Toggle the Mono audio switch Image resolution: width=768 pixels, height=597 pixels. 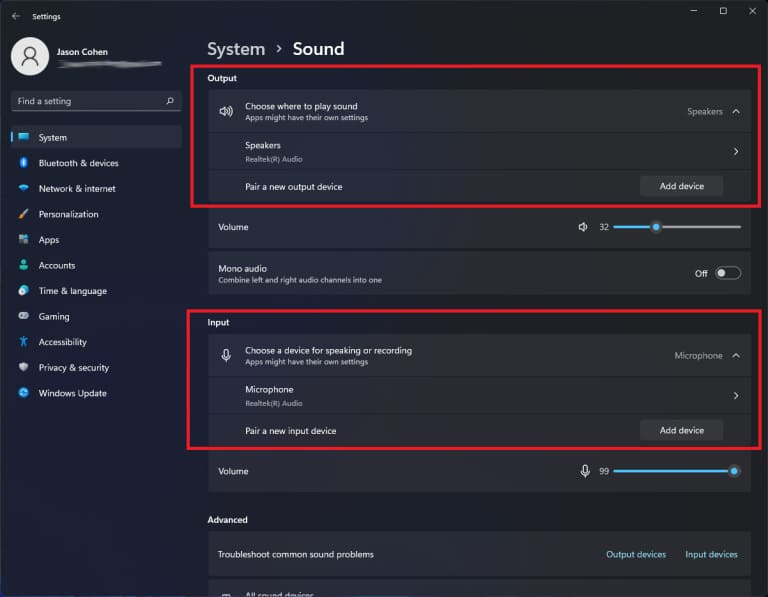728,273
